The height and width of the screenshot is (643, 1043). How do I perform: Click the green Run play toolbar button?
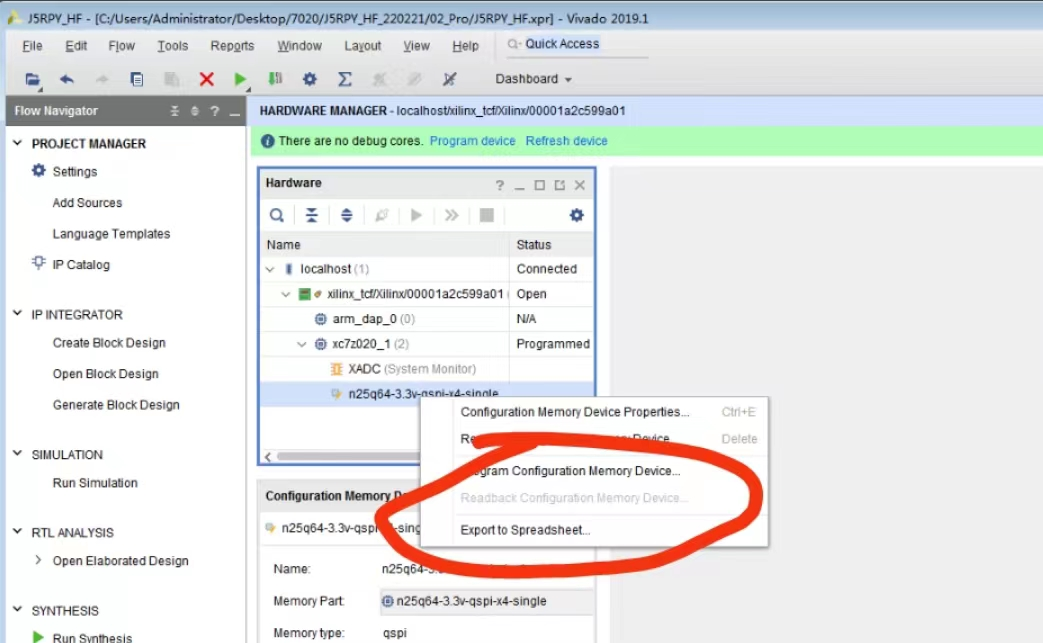240,79
